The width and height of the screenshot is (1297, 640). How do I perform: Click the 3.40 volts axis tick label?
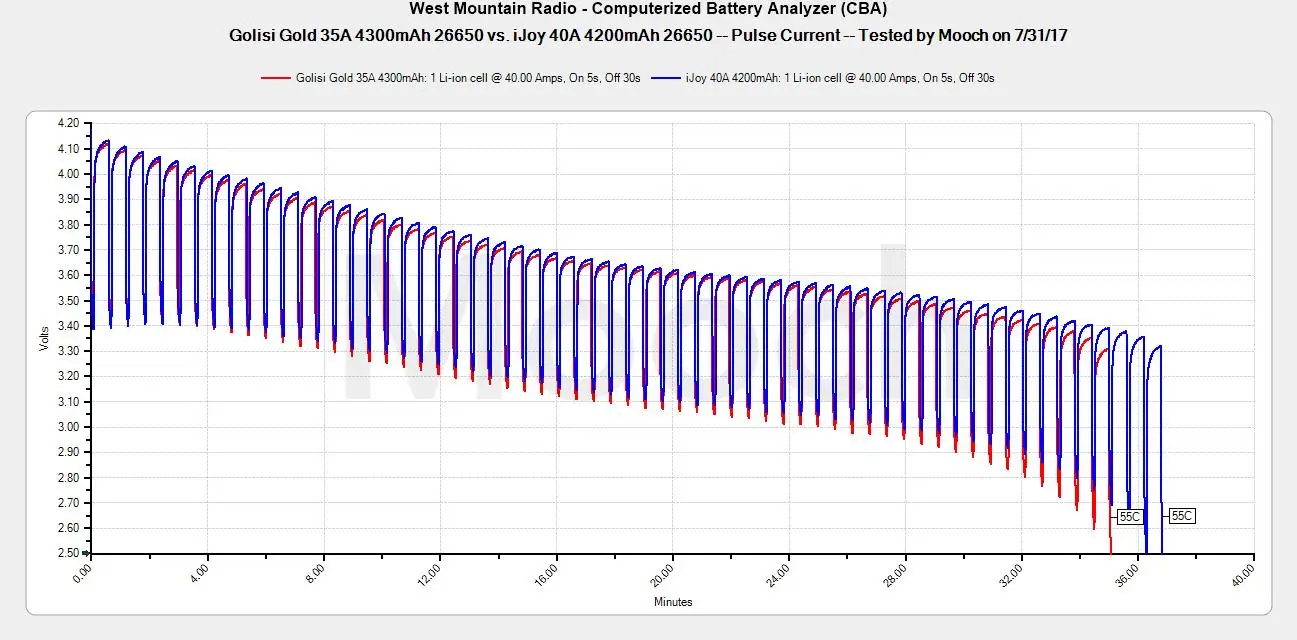[x=68, y=326]
